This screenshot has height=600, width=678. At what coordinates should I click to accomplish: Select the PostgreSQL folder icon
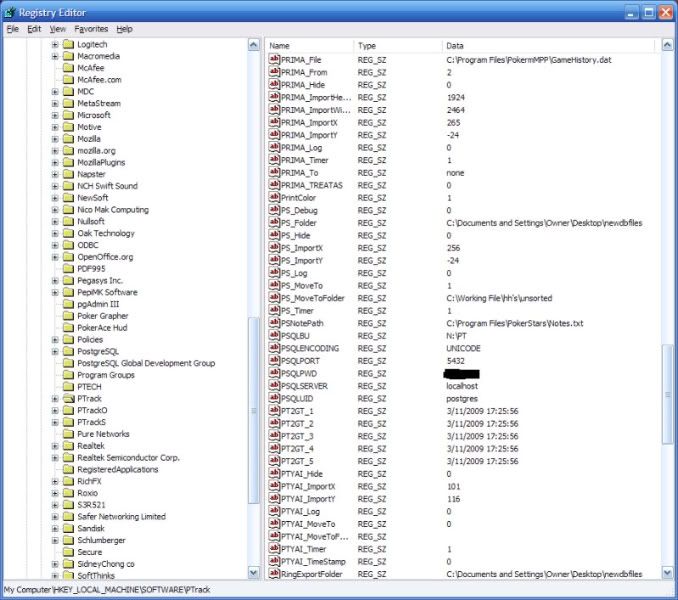click(x=68, y=352)
